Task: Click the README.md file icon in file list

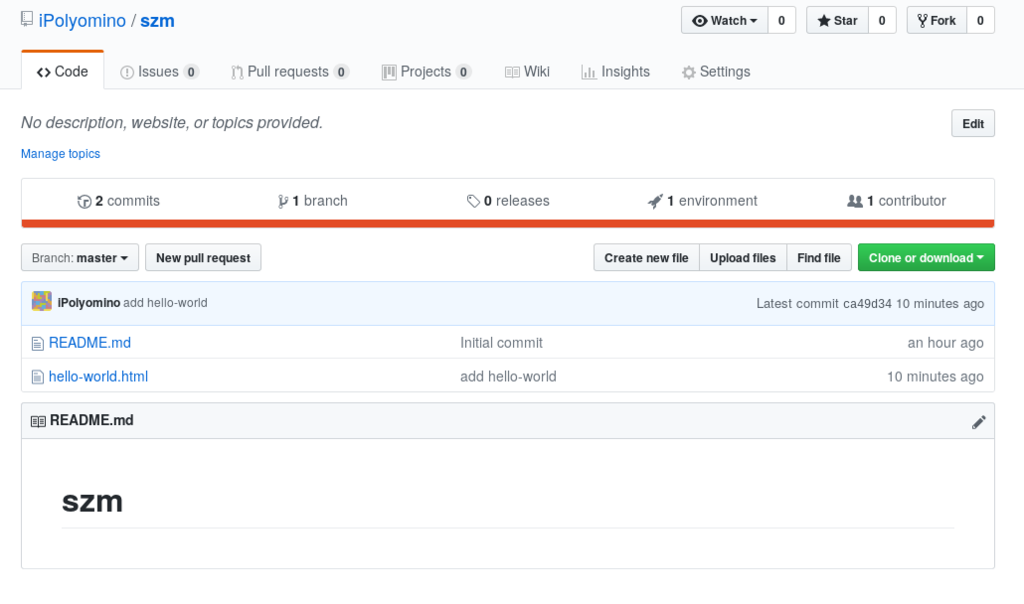Action: pyautogui.click(x=38, y=343)
